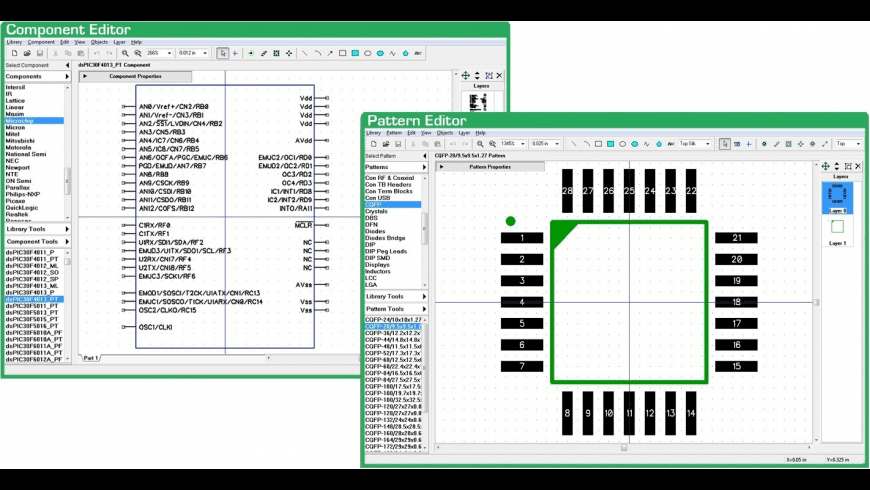The image size is (870, 490).
Task: Expand Pattern Tools section
Action: click(x=424, y=309)
